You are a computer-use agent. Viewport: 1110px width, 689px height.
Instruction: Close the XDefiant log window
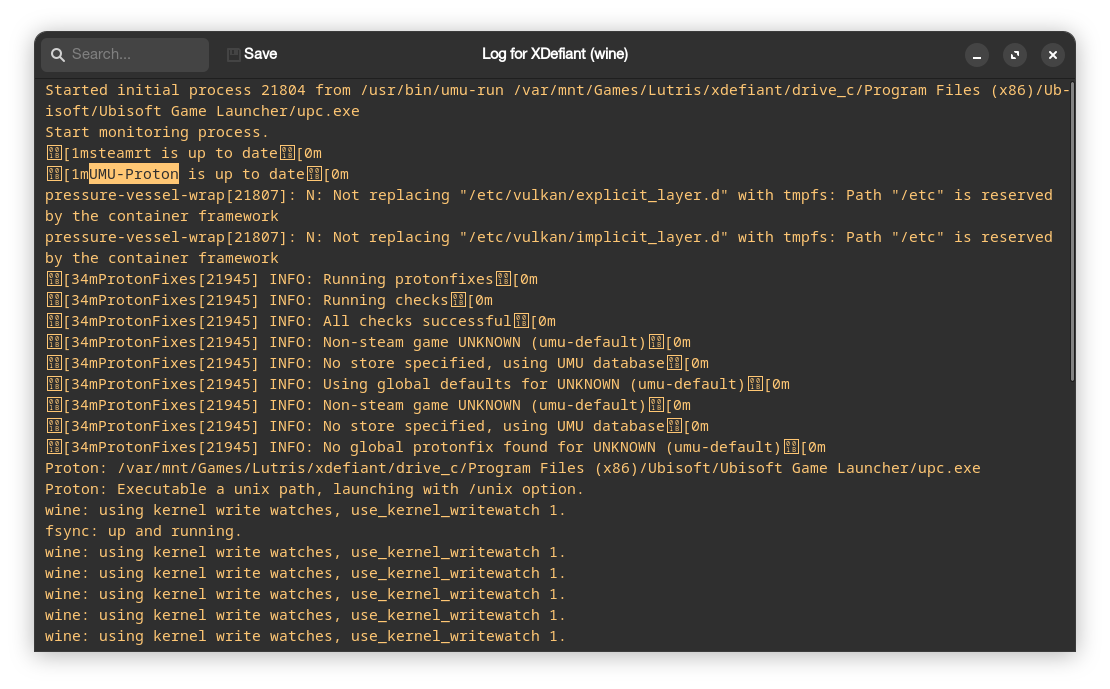tap(1052, 55)
